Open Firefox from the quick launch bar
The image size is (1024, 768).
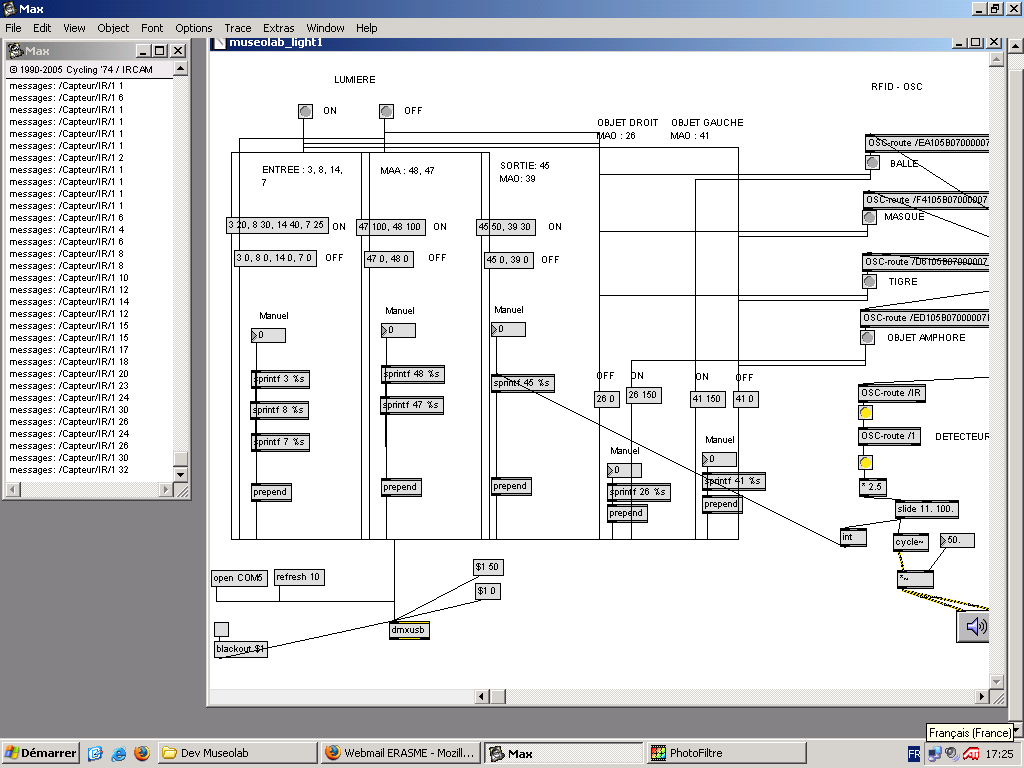pos(141,753)
